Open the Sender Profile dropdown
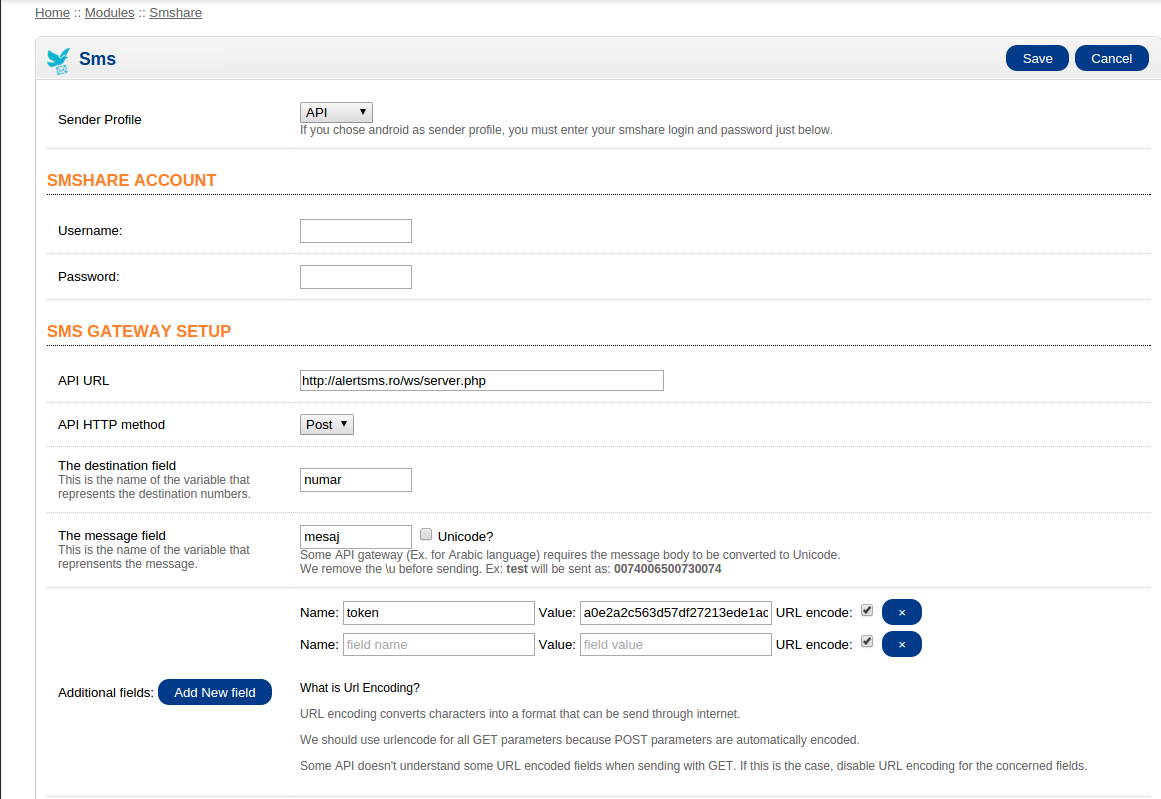Image resolution: width=1161 pixels, height=799 pixels. pyautogui.click(x=336, y=113)
